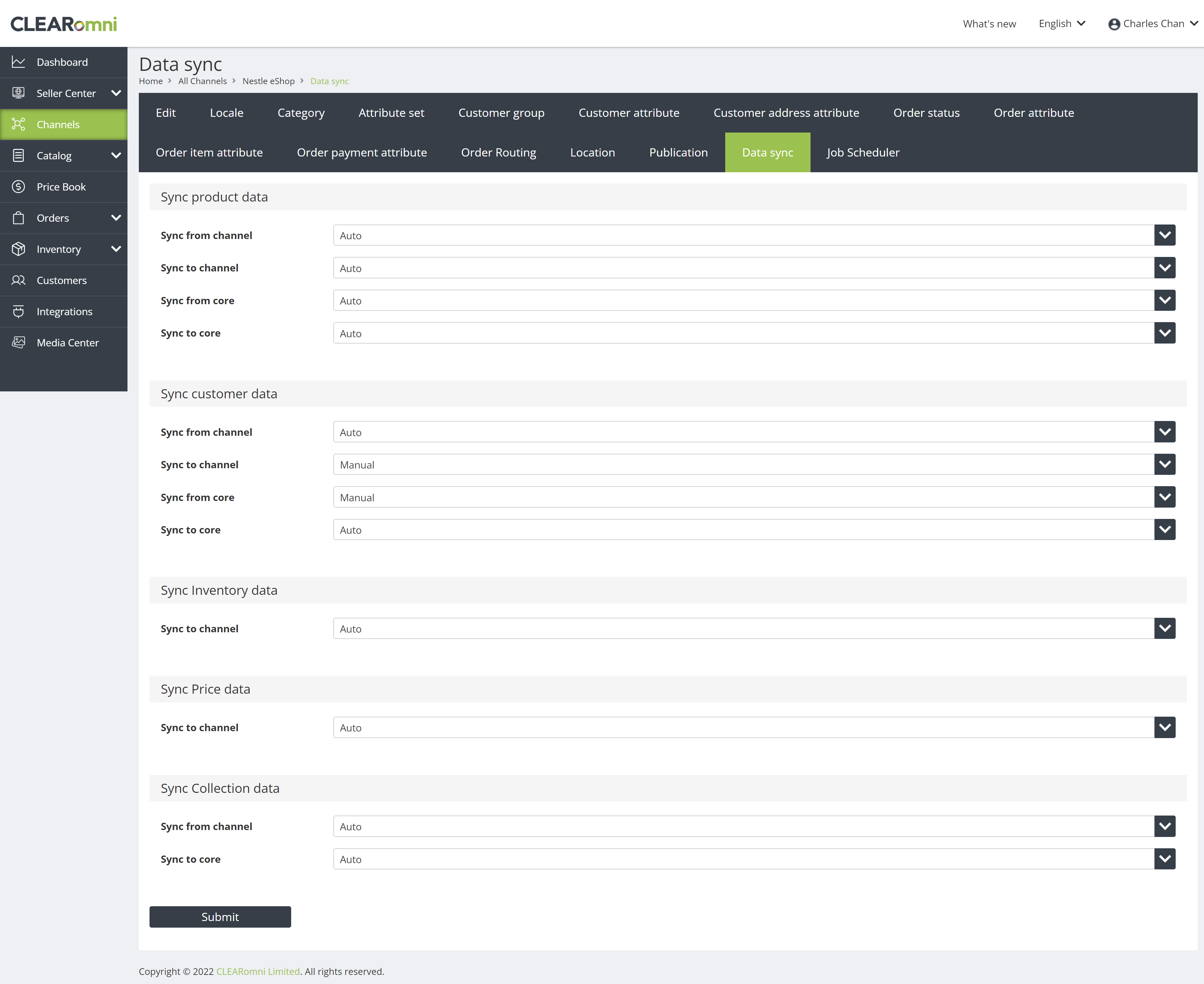
Task: Click the Customers people icon
Action: [x=18, y=280]
